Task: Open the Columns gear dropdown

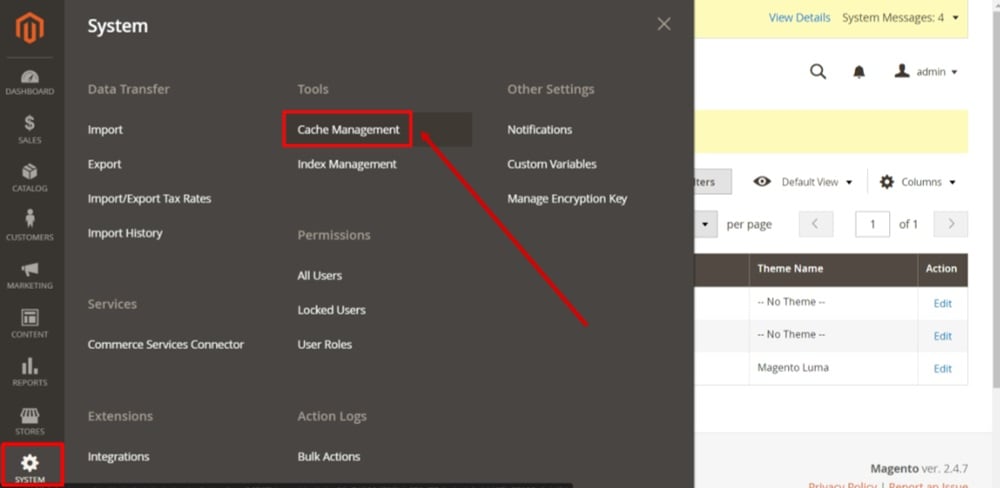Action: [918, 182]
